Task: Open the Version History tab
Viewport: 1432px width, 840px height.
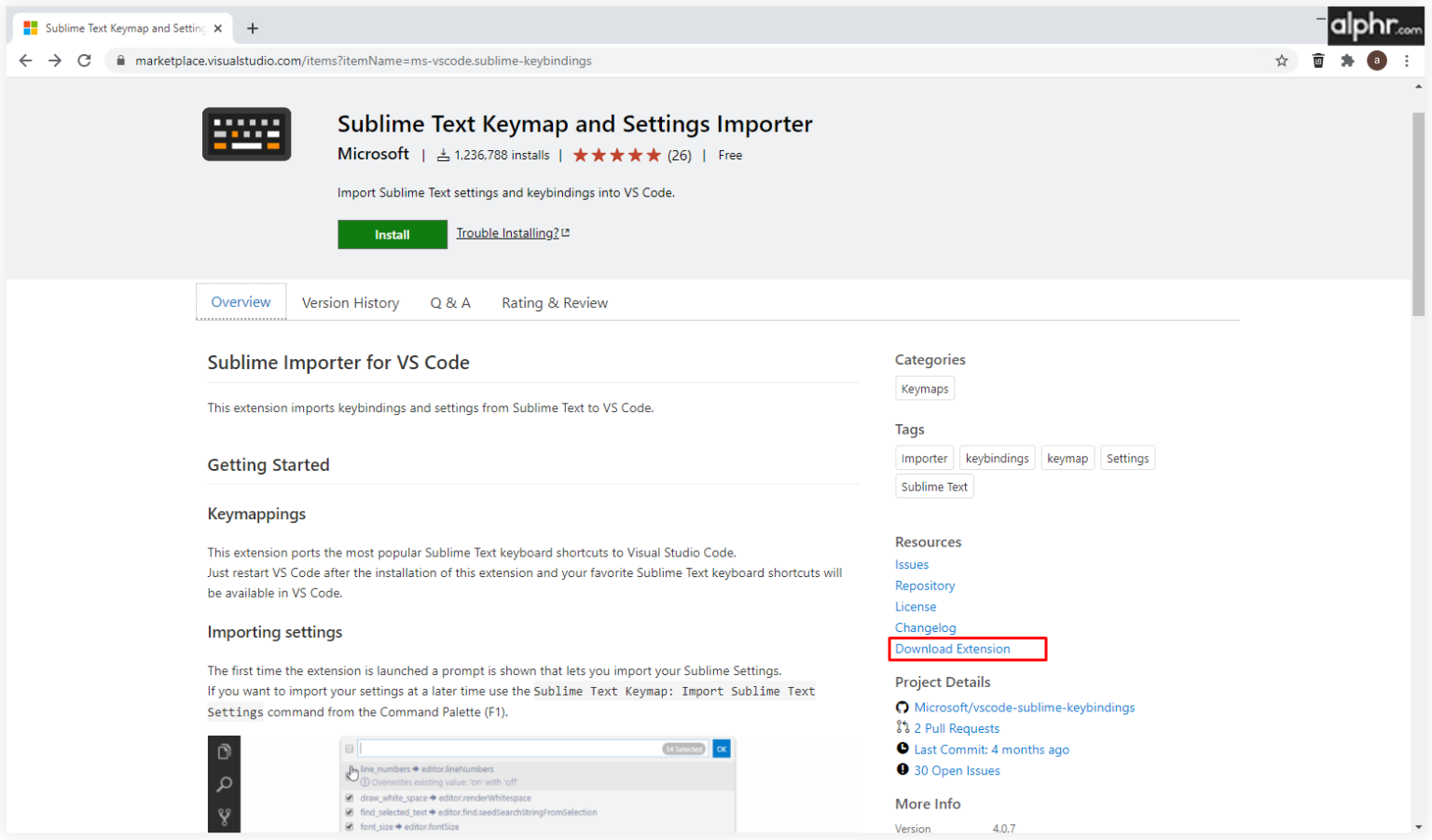Action: coord(351,303)
